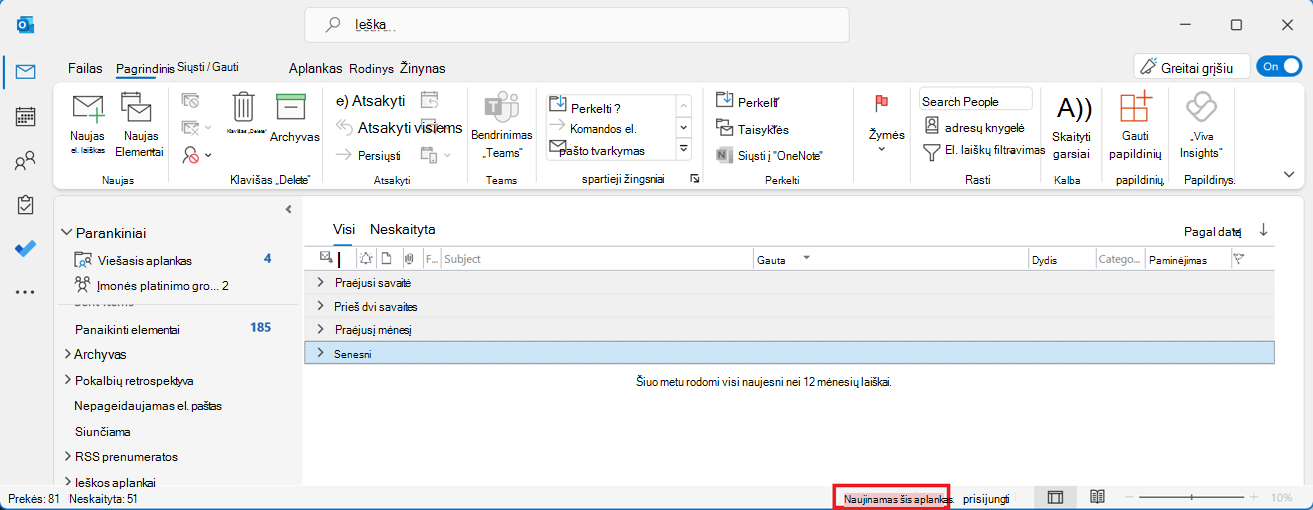Click the Ignore conversation icon

click(190, 100)
